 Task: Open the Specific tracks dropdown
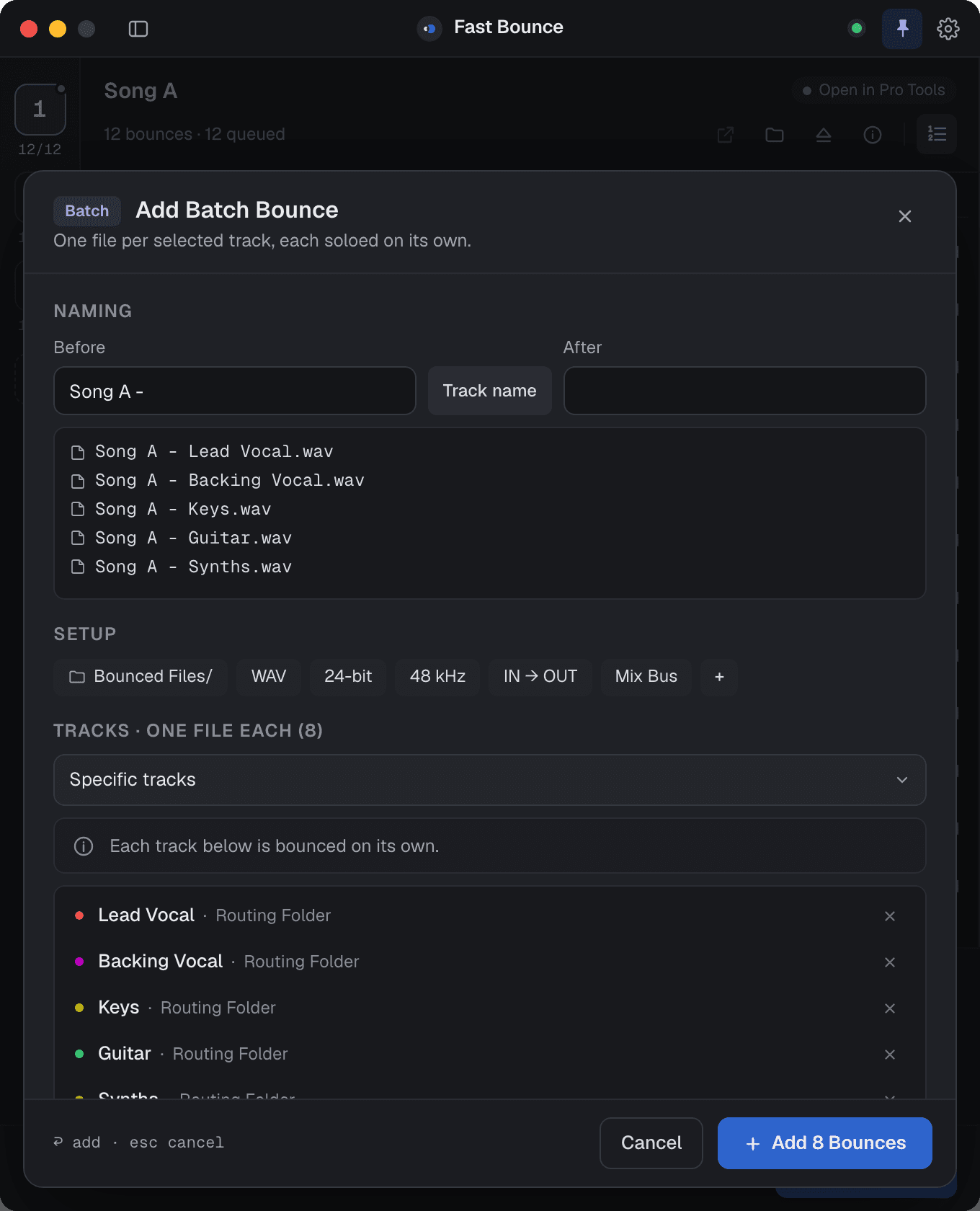[490, 780]
